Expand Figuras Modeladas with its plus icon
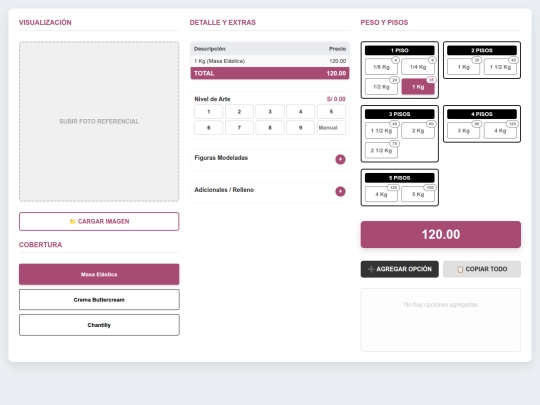This screenshot has width=540, height=405. click(340, 159)
